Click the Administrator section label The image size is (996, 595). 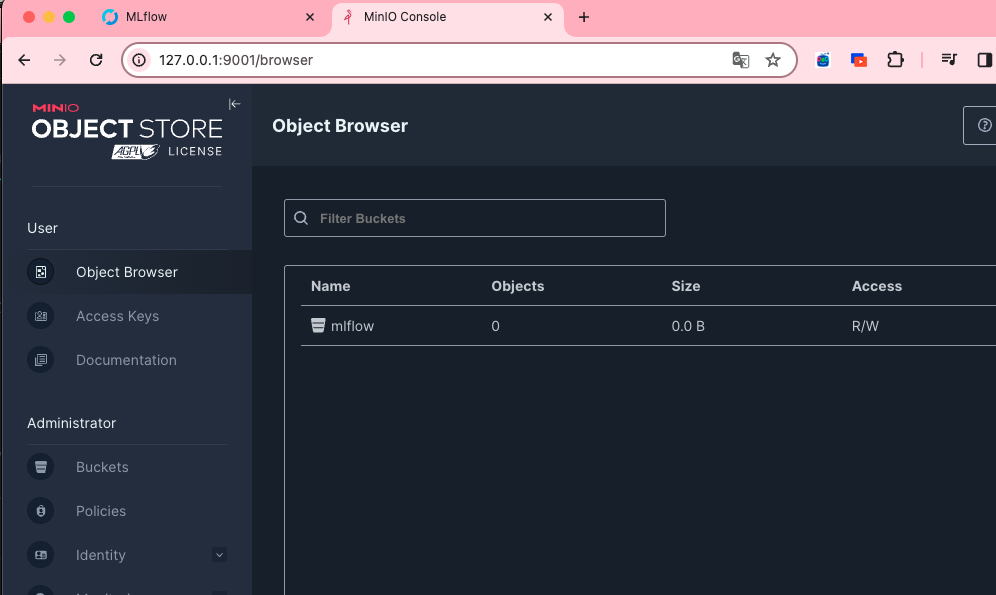point(71,423)
